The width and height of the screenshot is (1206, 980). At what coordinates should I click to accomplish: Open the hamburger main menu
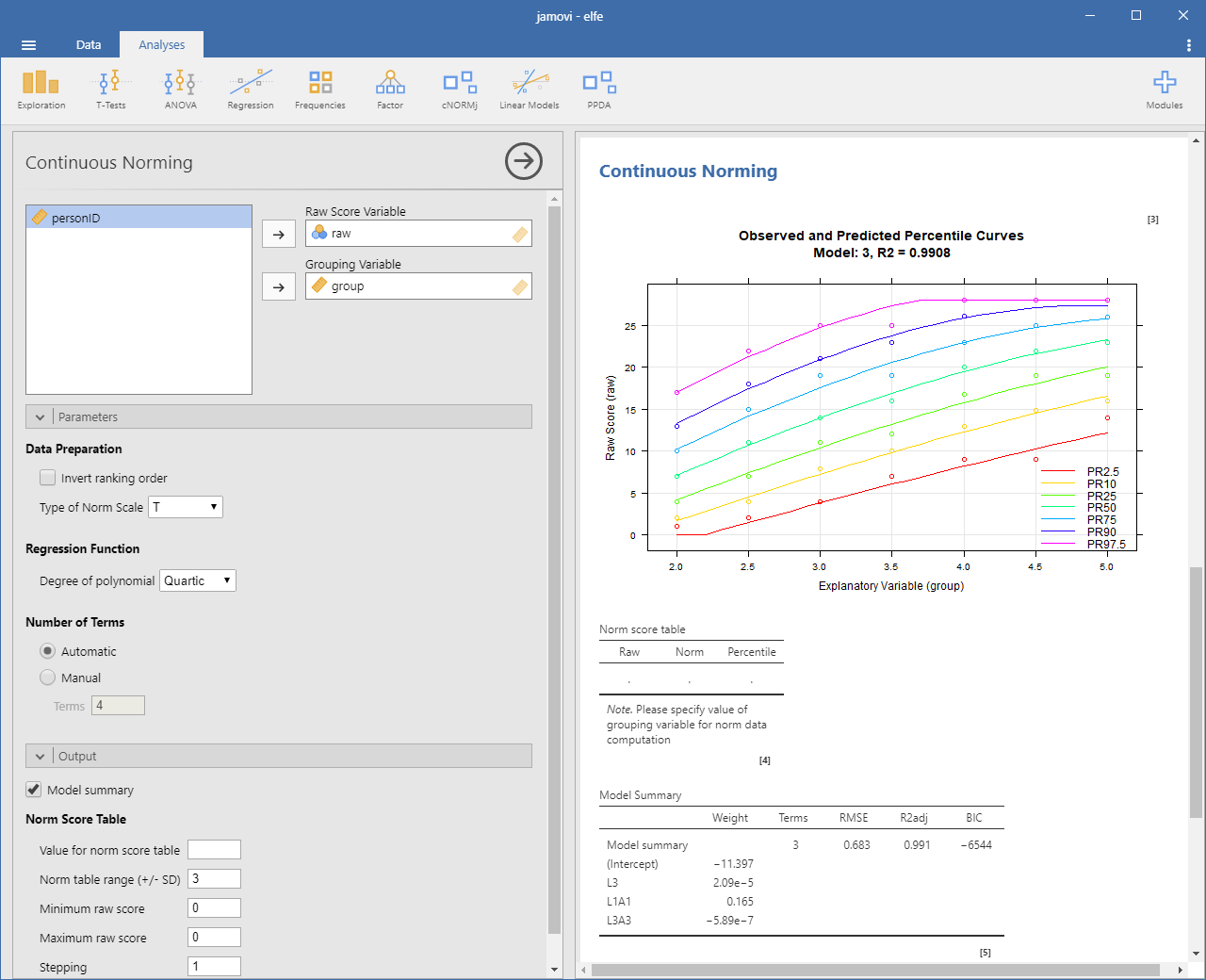tap(28, 45)
